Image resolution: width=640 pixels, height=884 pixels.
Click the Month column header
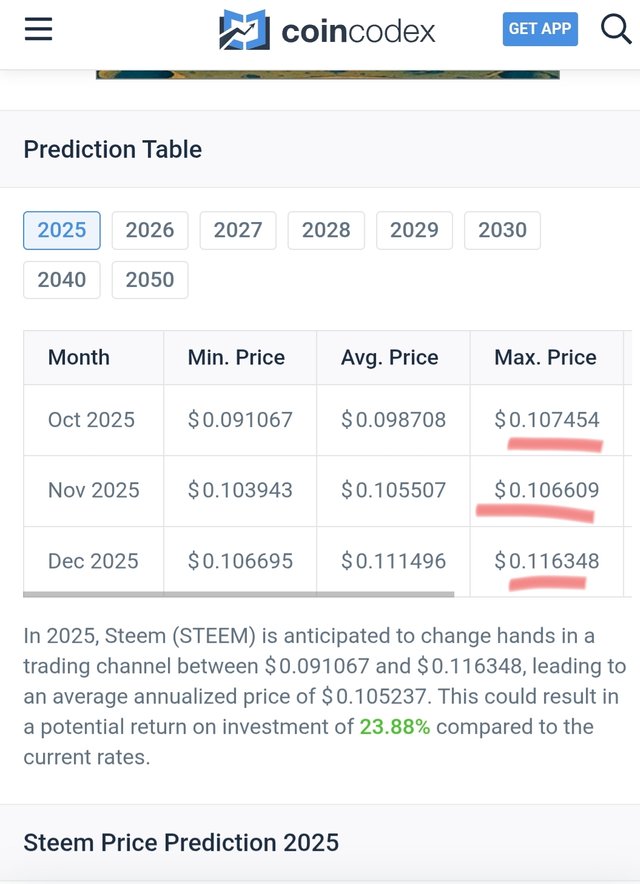pos(79,358)
